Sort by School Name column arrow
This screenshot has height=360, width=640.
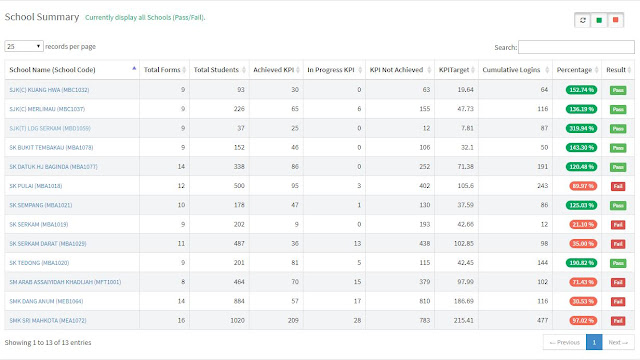coord(134,69)
